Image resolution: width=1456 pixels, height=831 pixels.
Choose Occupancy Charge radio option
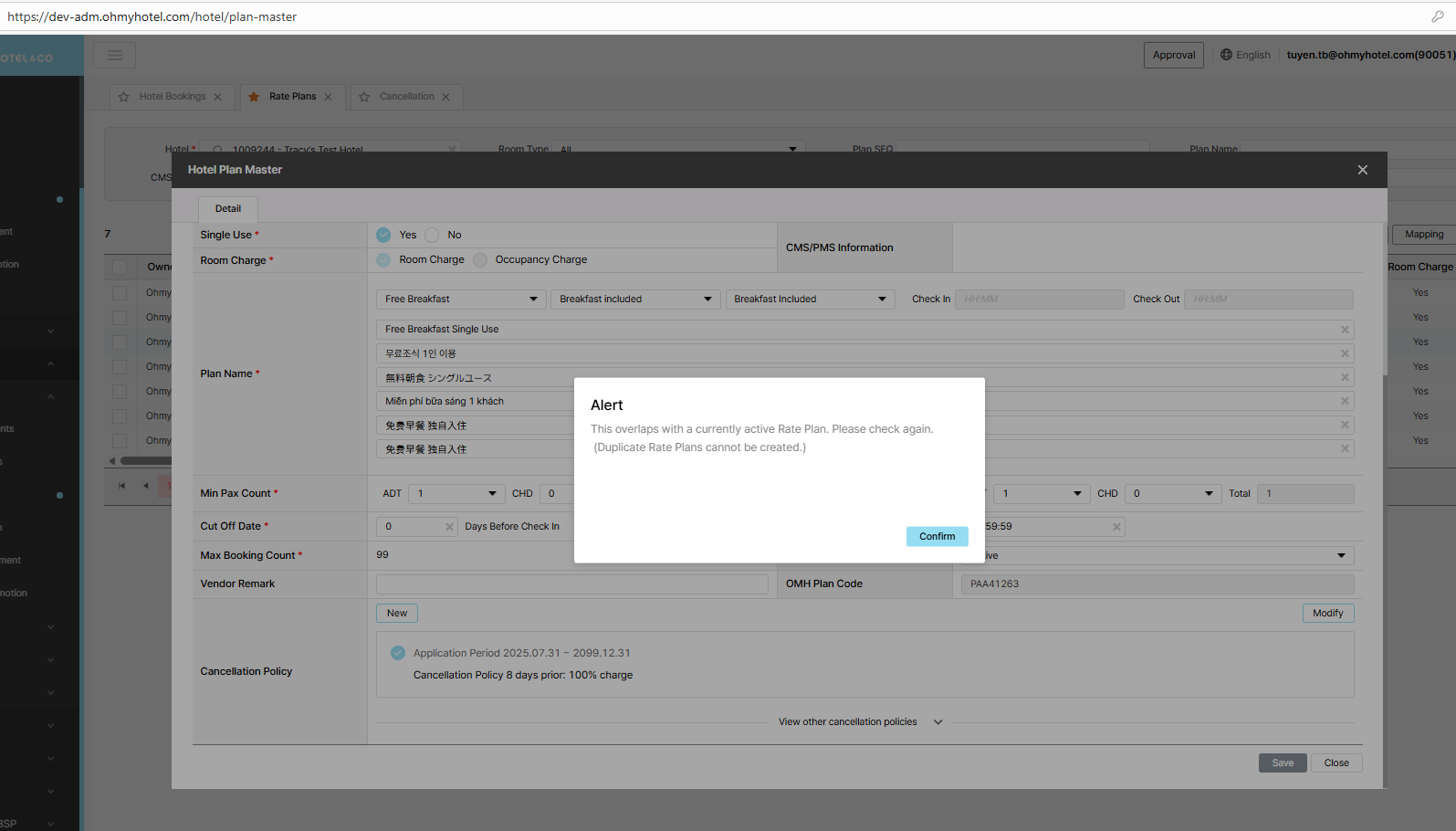[x=481, y=260]
